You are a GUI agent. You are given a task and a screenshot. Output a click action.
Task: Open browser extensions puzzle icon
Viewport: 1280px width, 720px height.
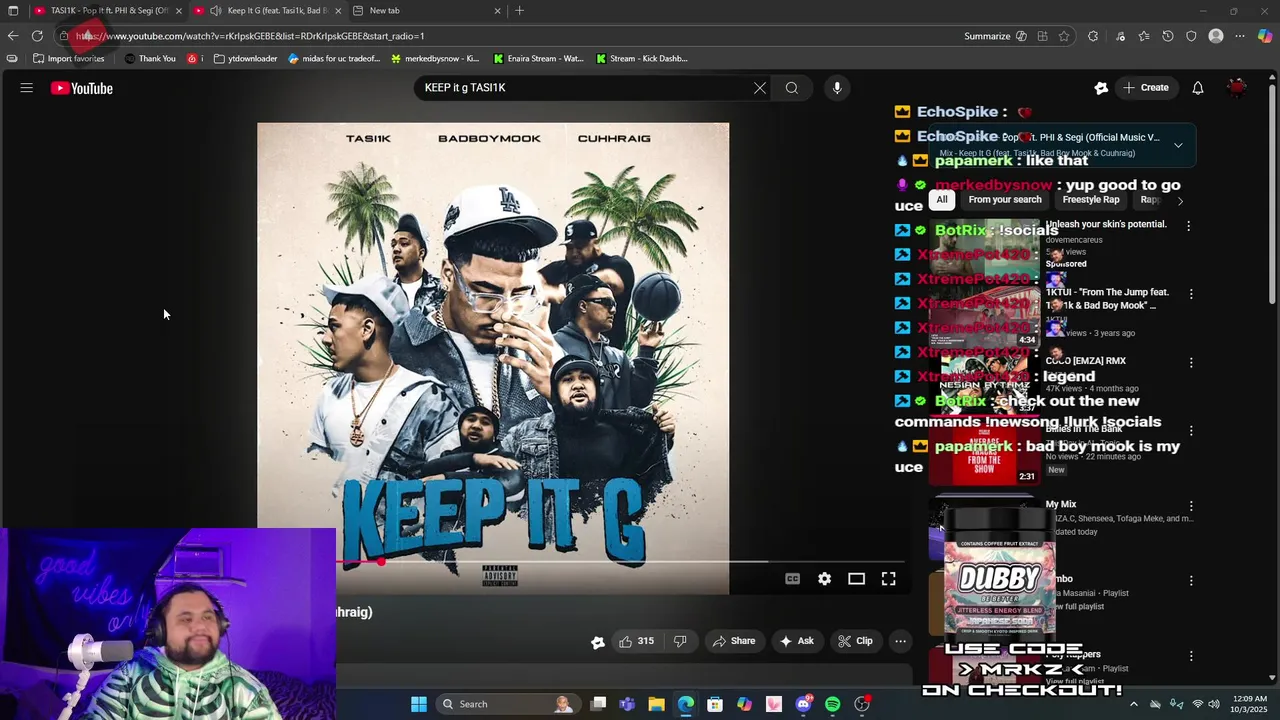pyautogui.click(x=1093, y=36)
